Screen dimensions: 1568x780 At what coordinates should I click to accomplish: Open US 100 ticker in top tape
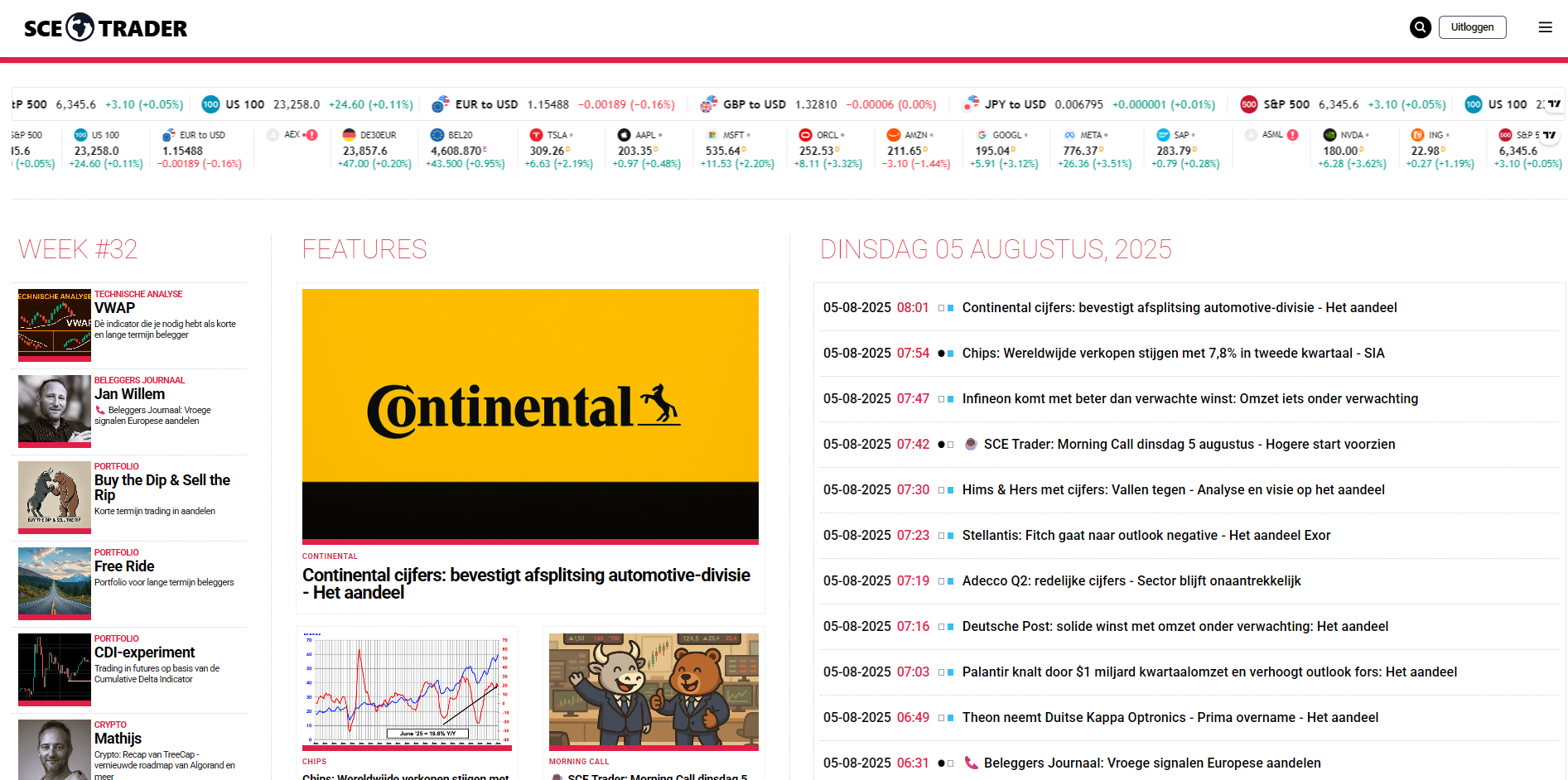tap(307, 104)
